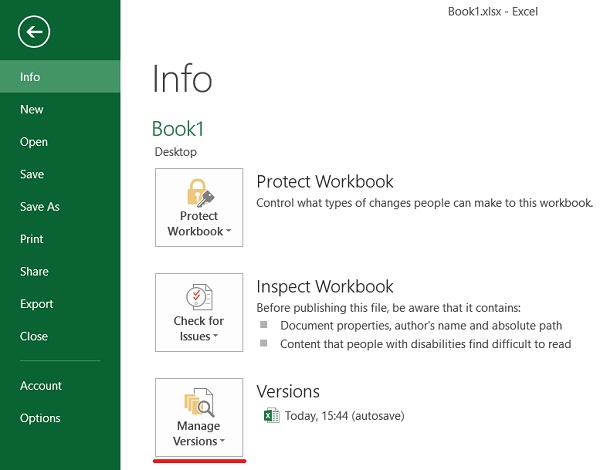Choose Open from the File menu

(x=60, y=142)
